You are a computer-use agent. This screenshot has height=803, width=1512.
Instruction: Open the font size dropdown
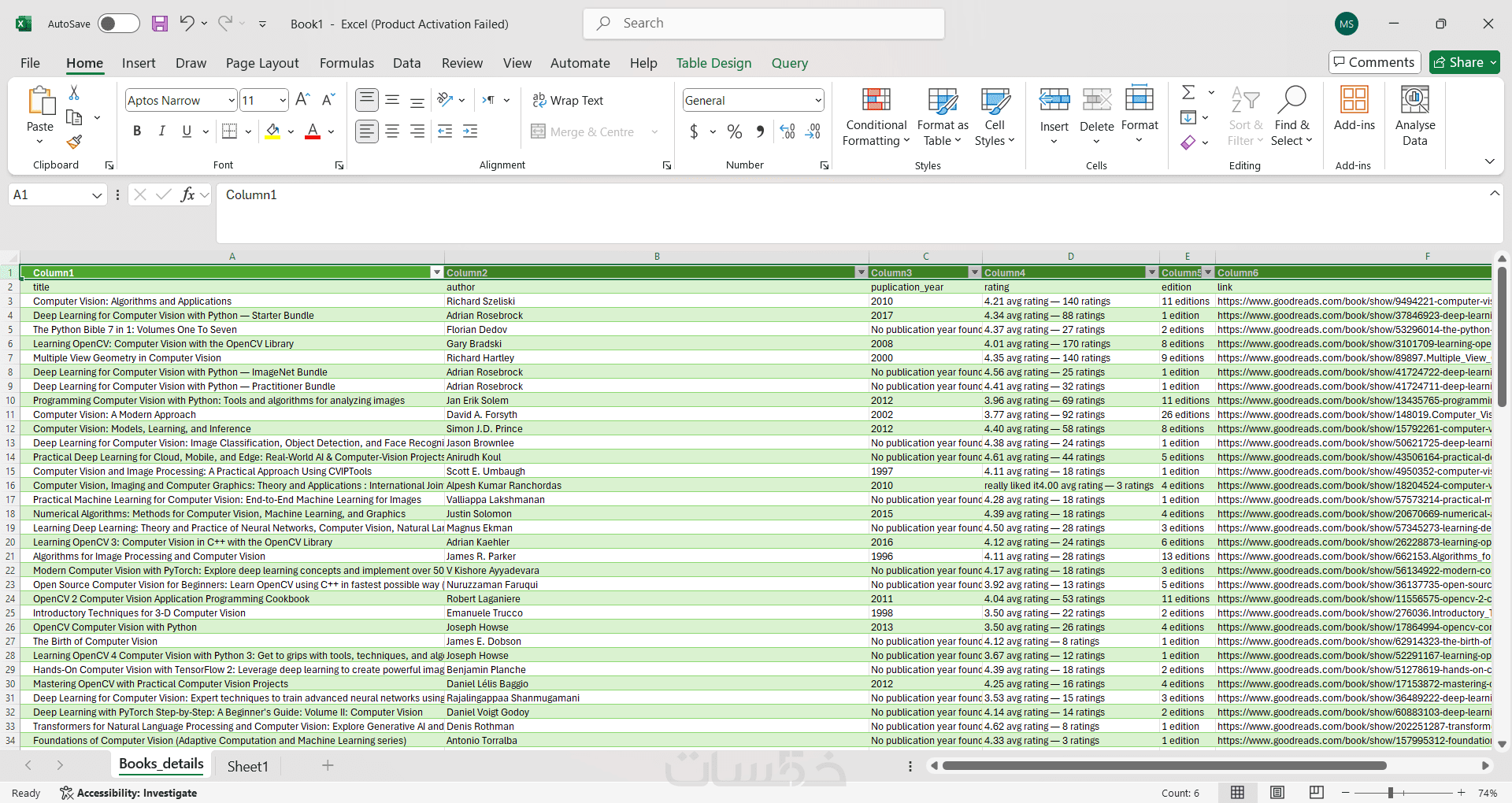pyautogui.click(x=283, y=100)
